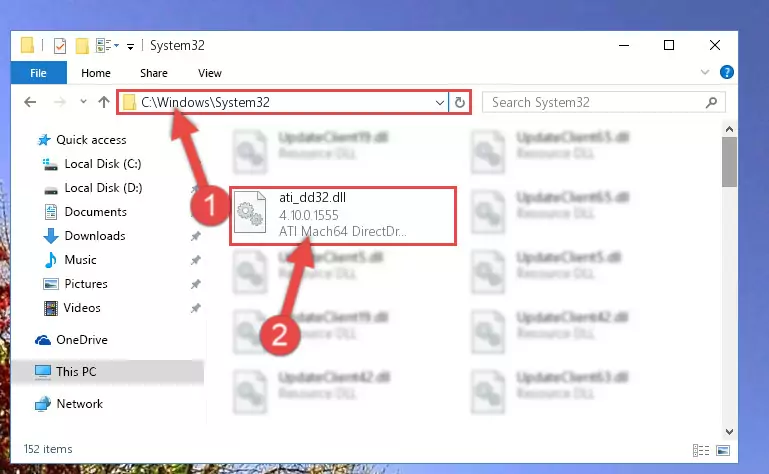Switch to large icons view in status bar

point(723,450)
